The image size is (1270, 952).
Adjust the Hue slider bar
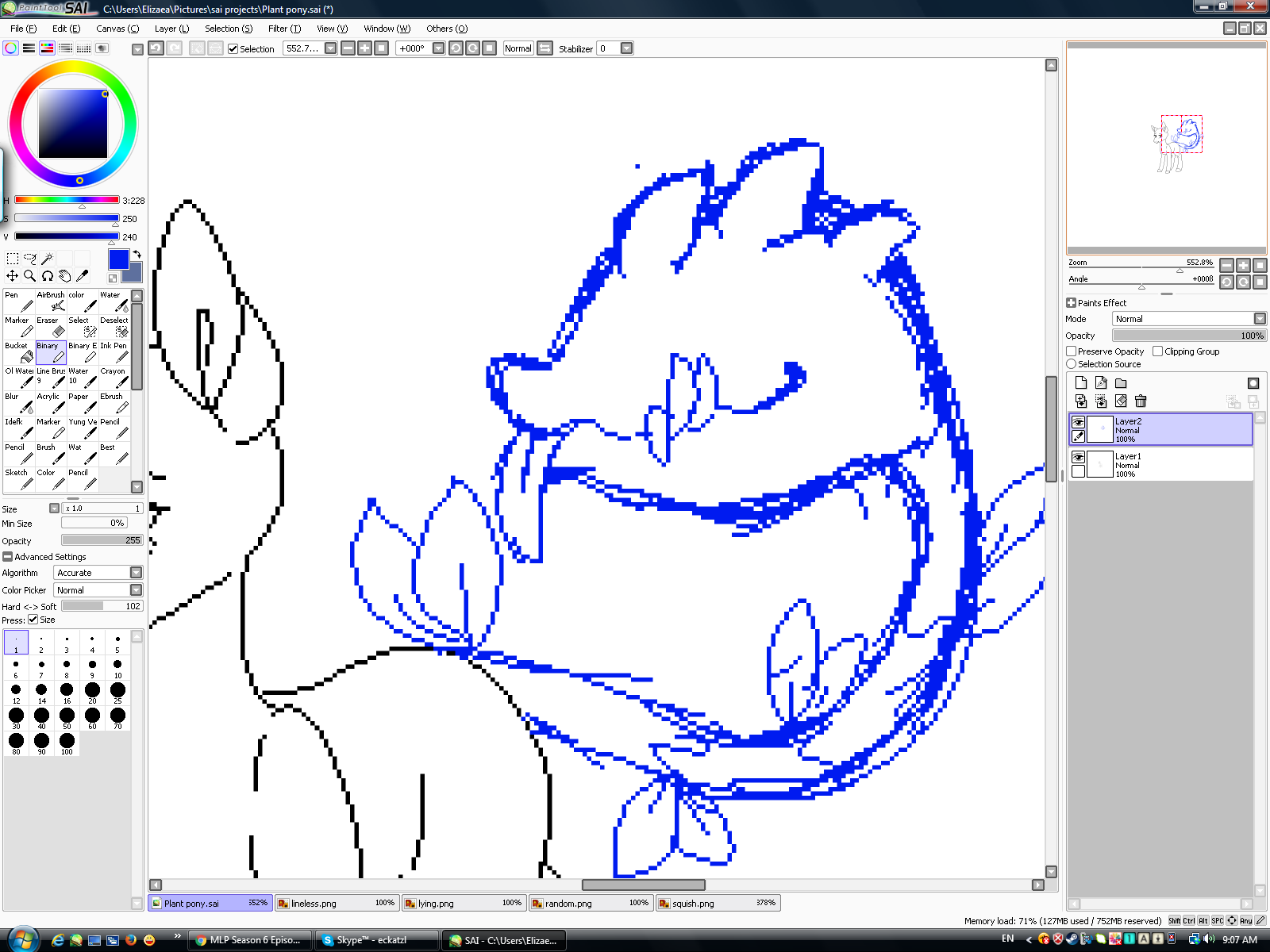tap(67, 200)
